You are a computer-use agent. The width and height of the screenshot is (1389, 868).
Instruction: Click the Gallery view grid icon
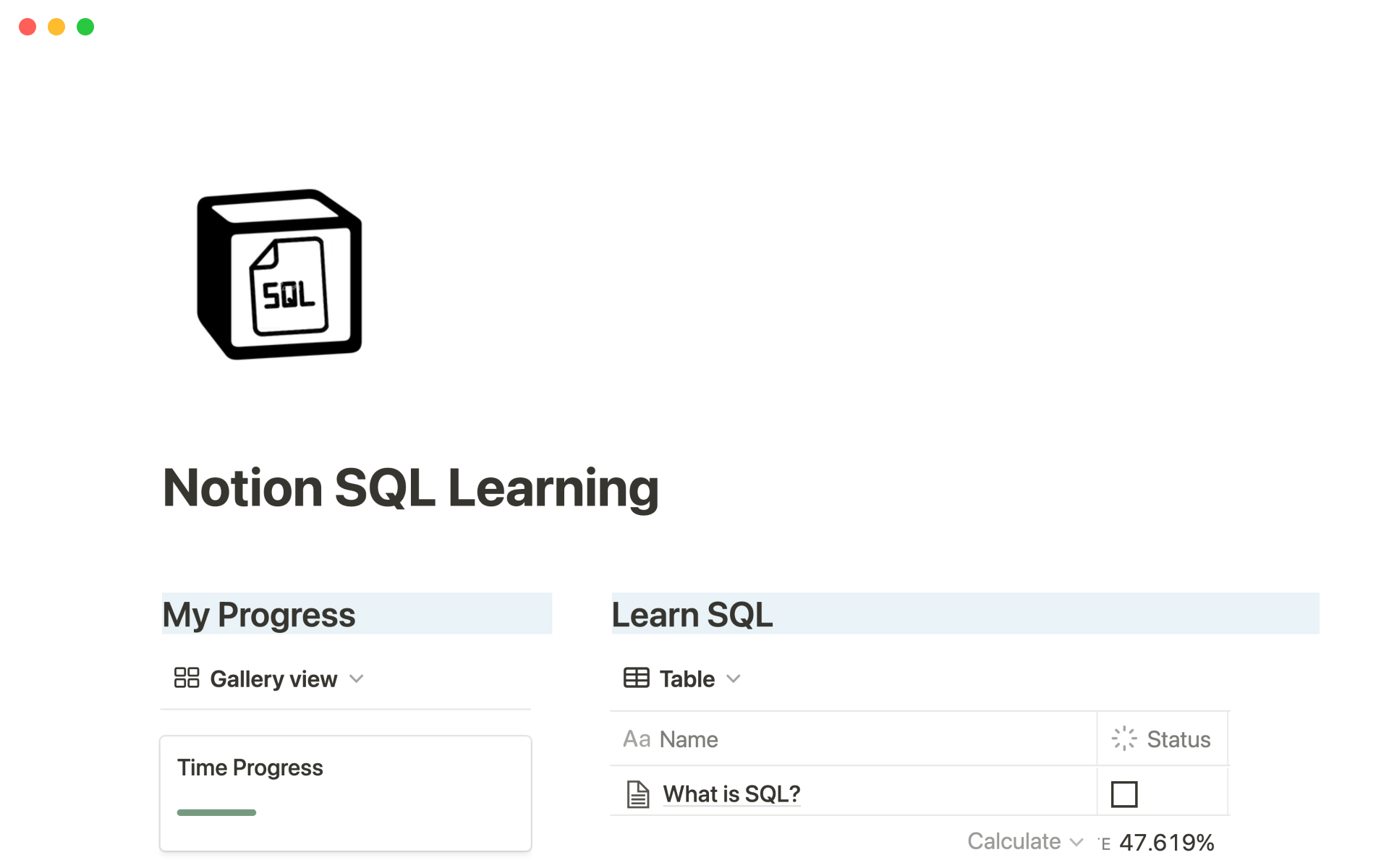click(187, 678)
